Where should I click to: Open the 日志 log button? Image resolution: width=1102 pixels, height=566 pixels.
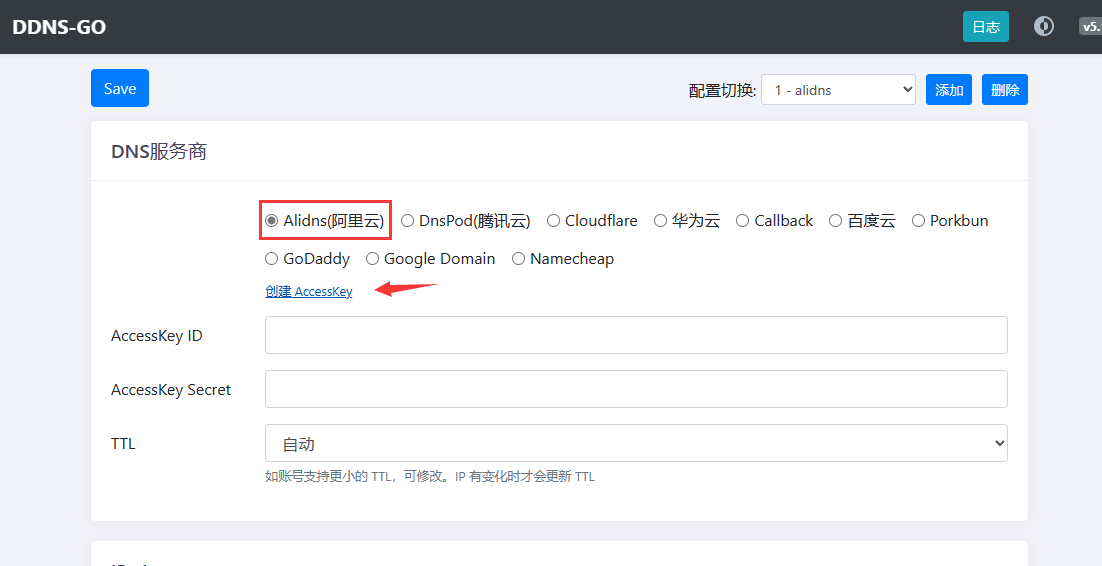pyautogui.click(x=985, y=27)
